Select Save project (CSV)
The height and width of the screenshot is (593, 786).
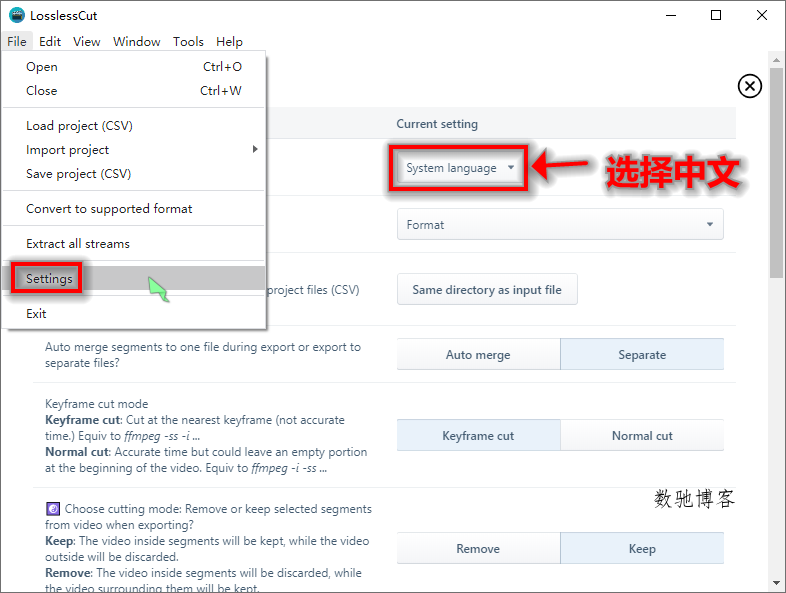[x=134, y=174]
